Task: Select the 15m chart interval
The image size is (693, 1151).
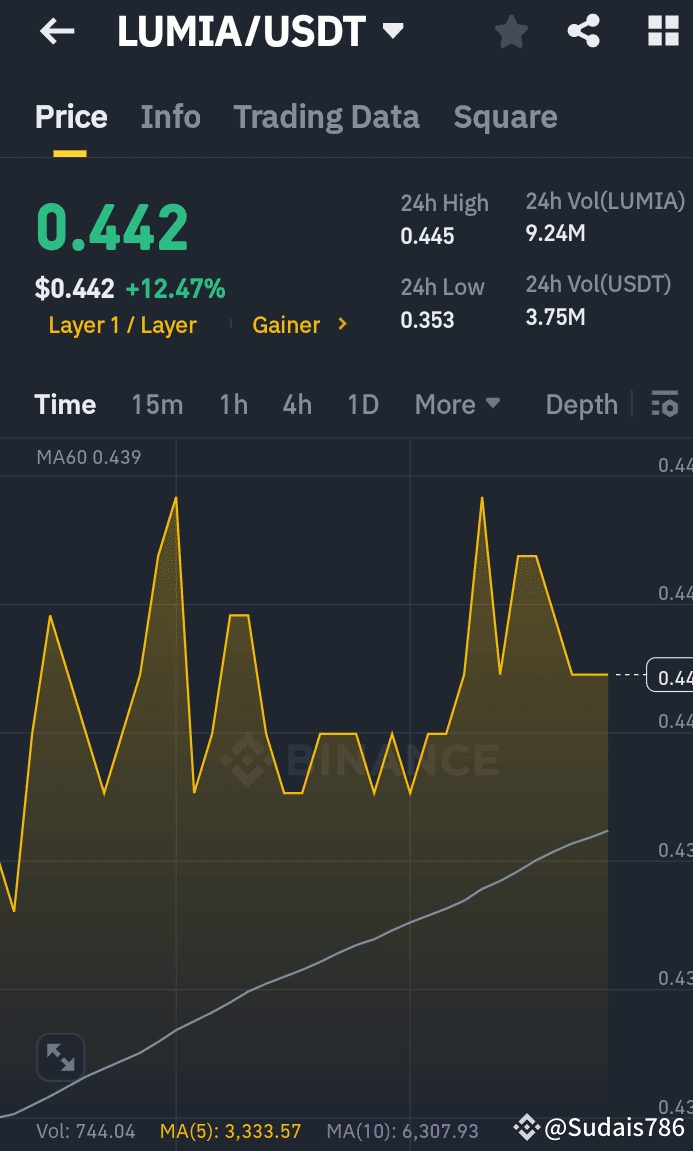Action: point(157,404)
